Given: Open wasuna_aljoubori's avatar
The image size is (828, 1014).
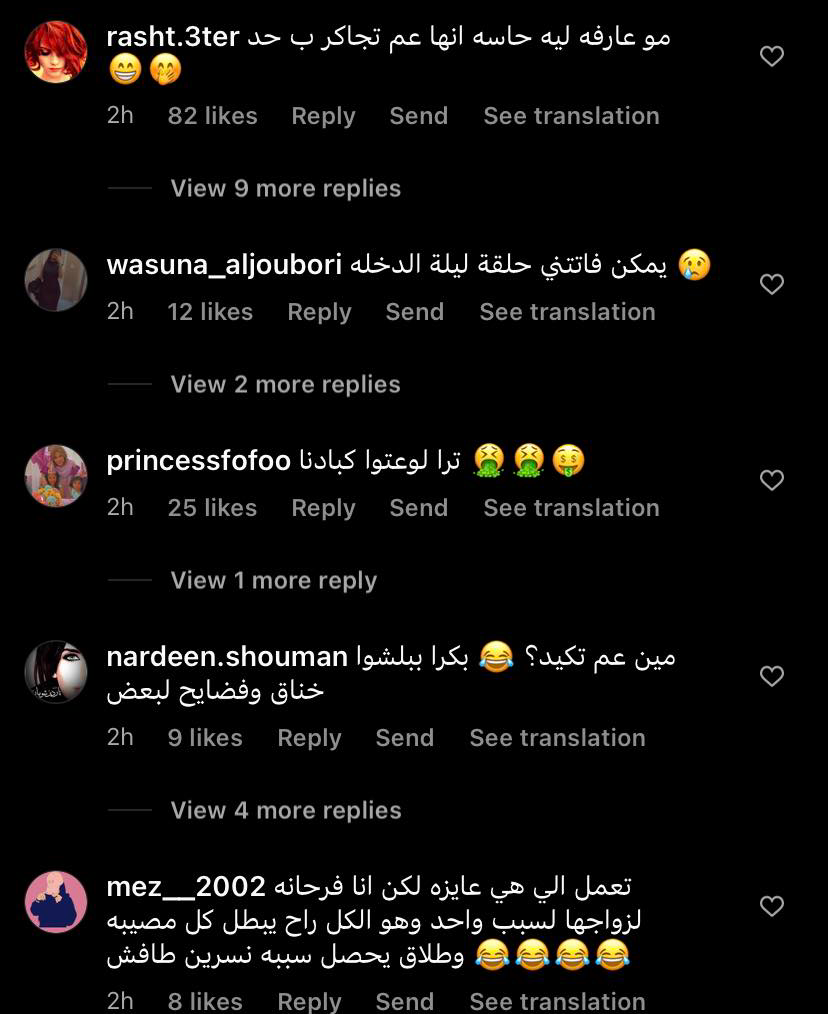Looking at the screenshot, I should click(56, 280).
